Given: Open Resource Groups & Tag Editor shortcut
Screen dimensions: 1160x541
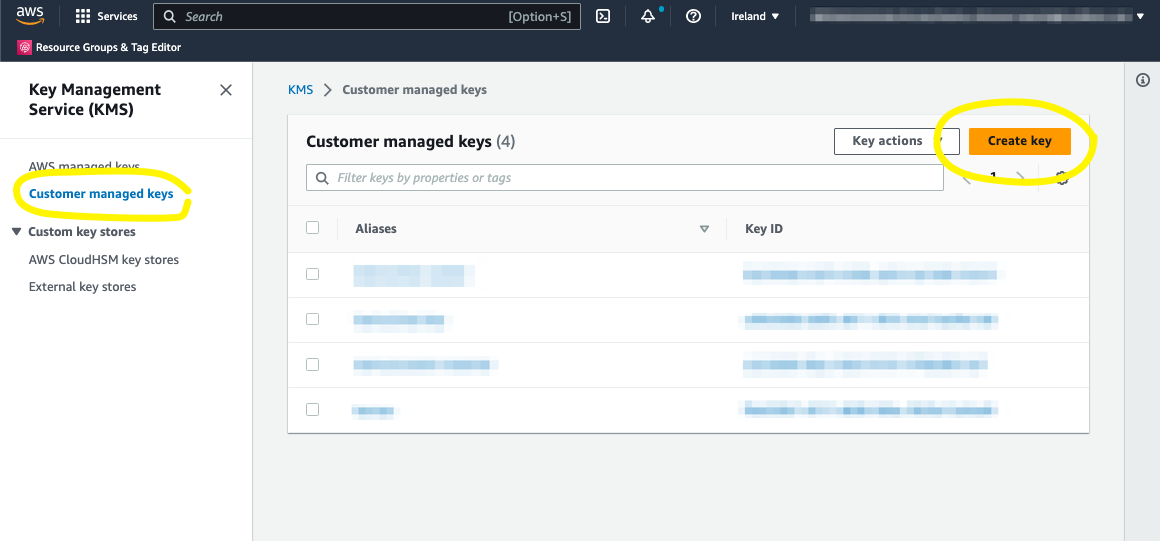Looking at the screenshot, I should point(99,47).
